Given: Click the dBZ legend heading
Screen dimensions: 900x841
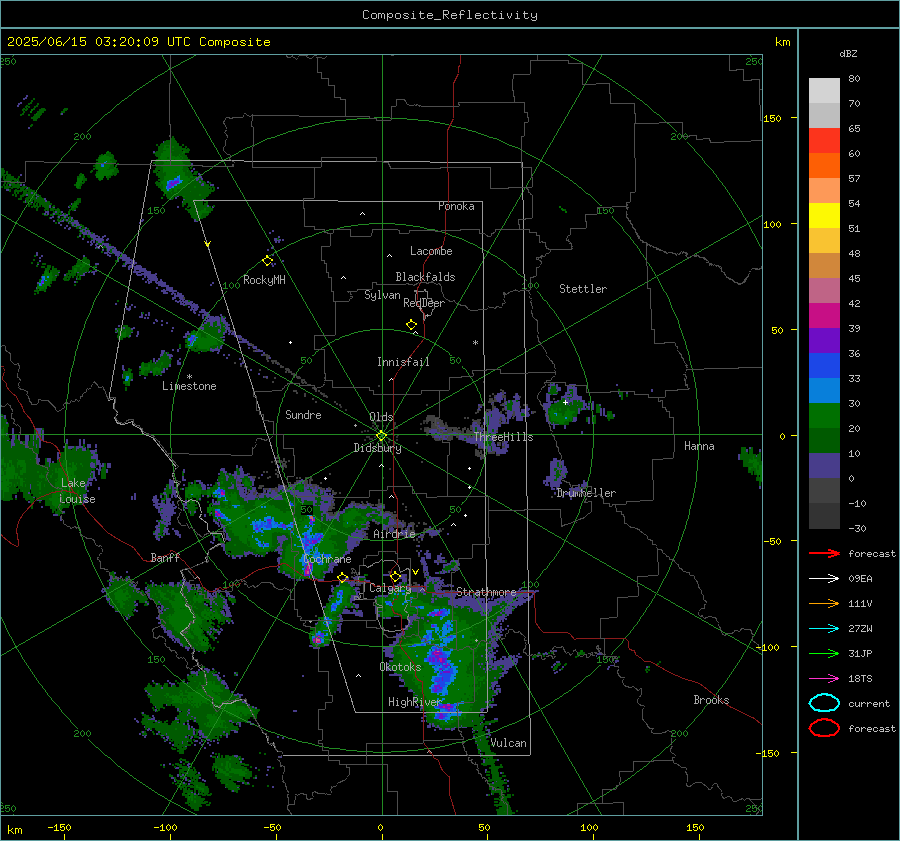Looking at the screenshot, I should [x=848, y=53].
